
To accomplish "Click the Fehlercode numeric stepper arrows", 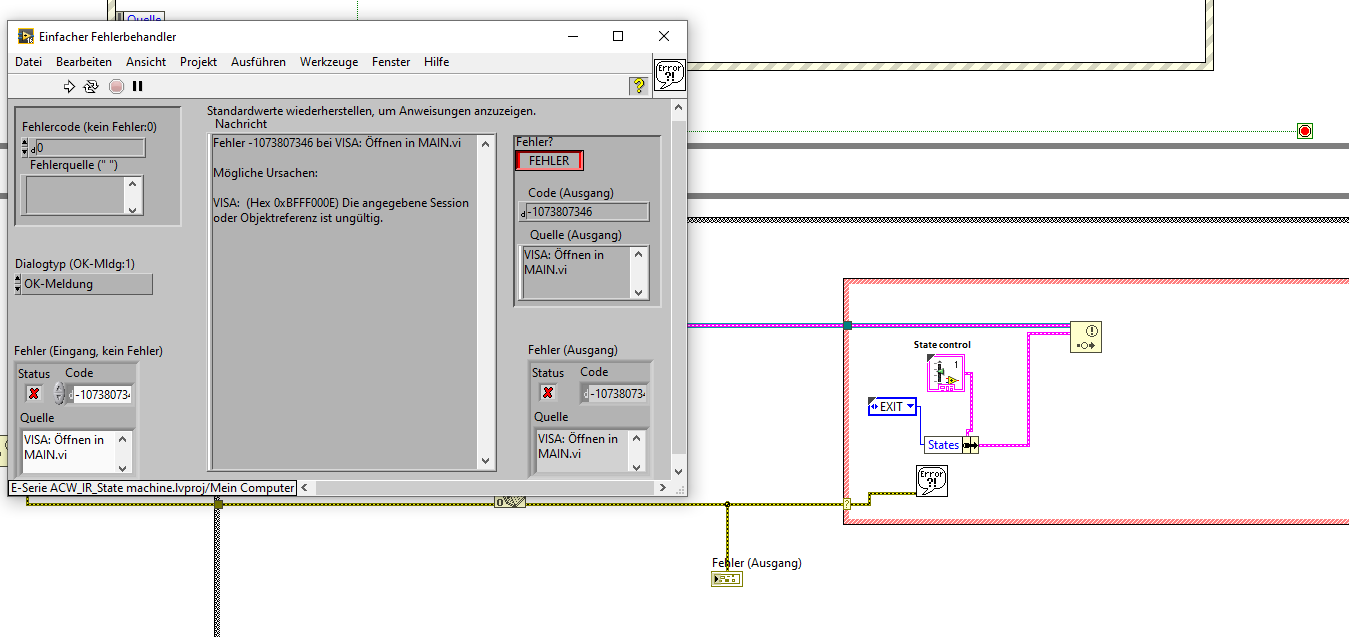I will 26,148.
